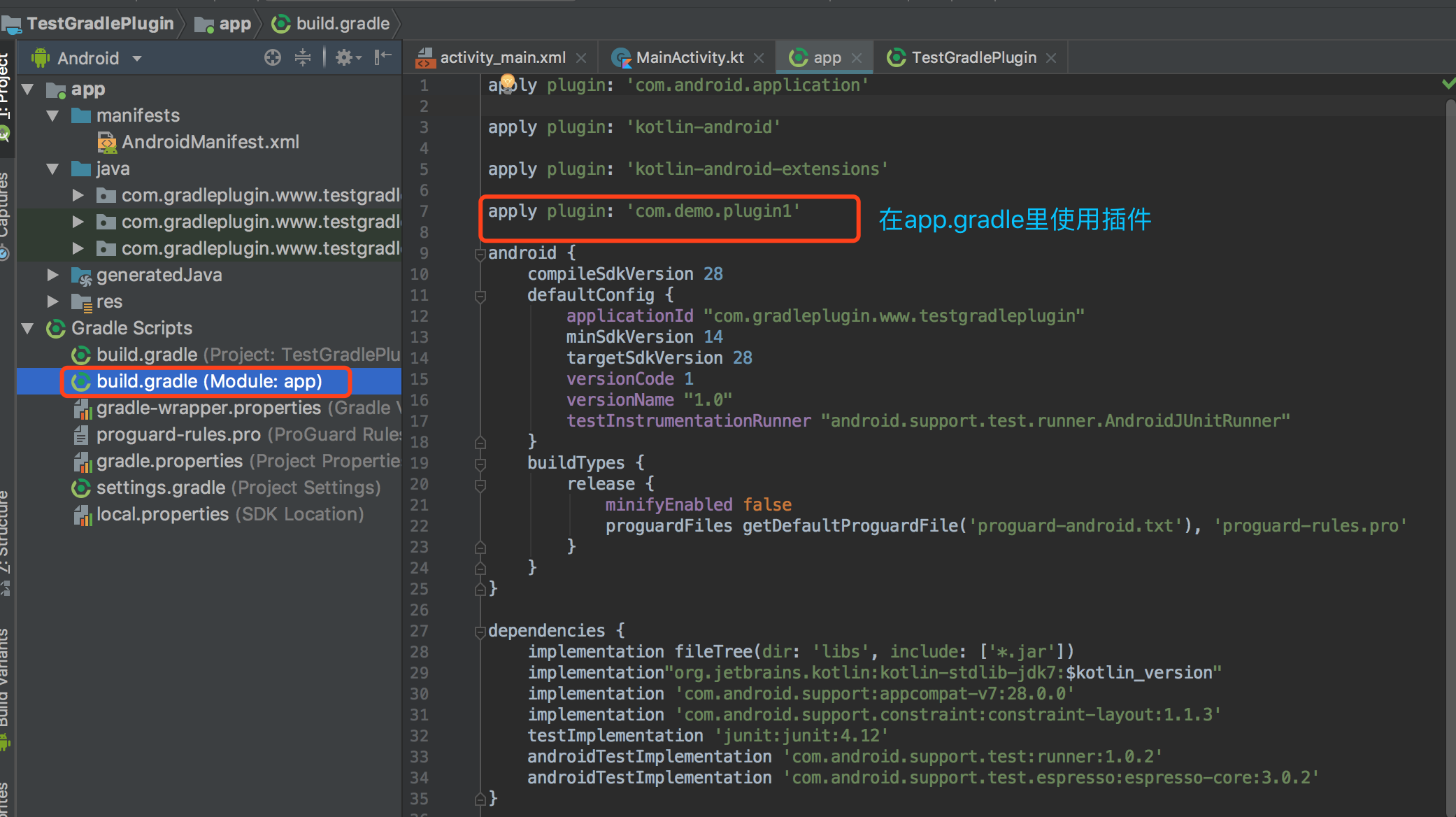Fold the android block at line 9
This screenshot has width=1456, height=817.
pyautogui.click(x=480, y=254)
